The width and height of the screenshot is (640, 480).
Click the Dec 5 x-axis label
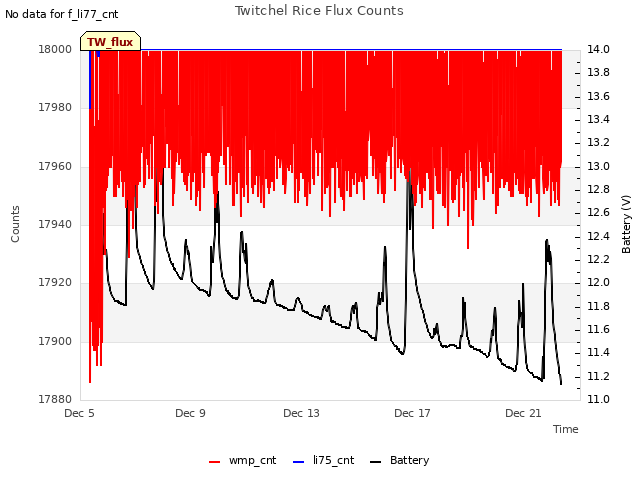coord(80,413)
